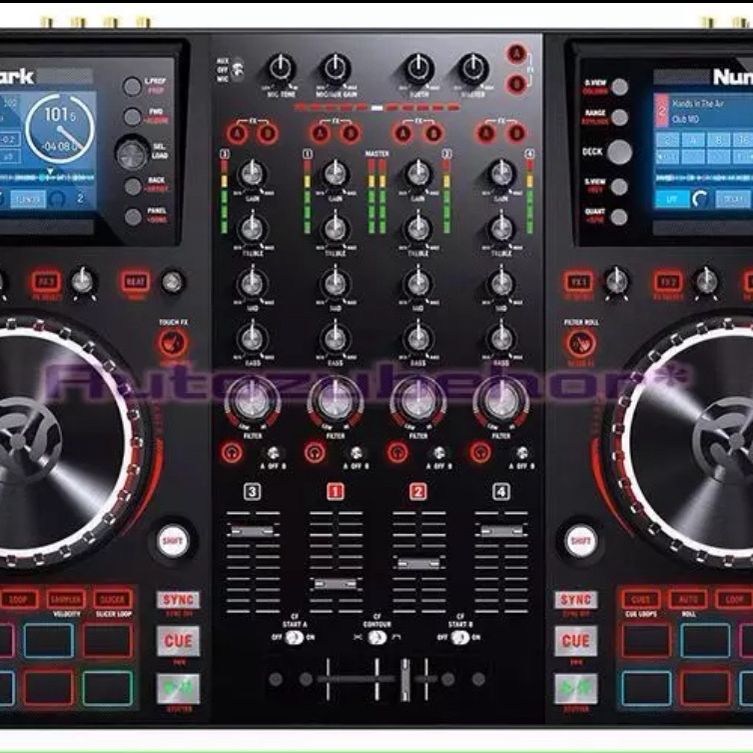Tap the right deck CUE button

[576, 641]
